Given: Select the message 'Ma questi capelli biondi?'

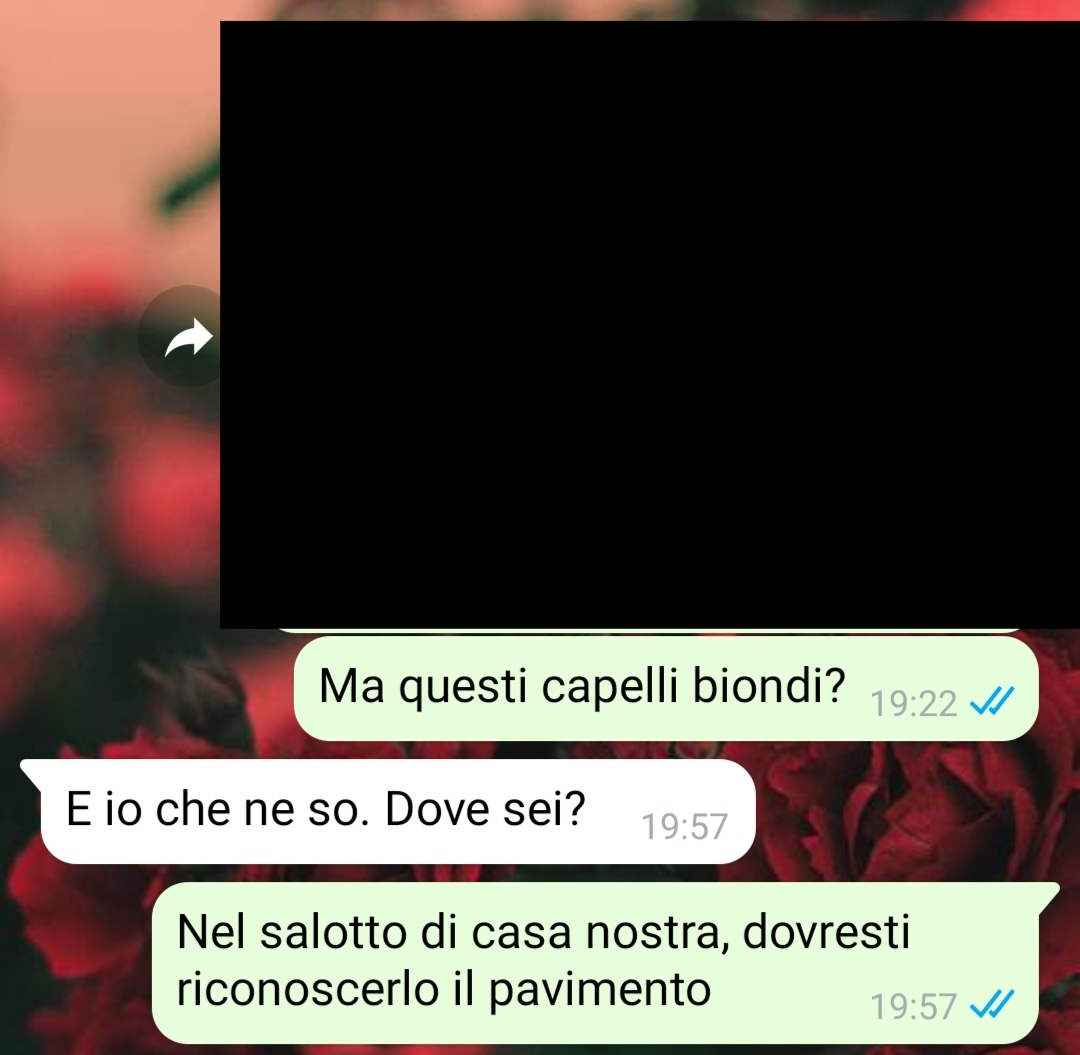Looking at the screenshot, I should click(666, 688).
